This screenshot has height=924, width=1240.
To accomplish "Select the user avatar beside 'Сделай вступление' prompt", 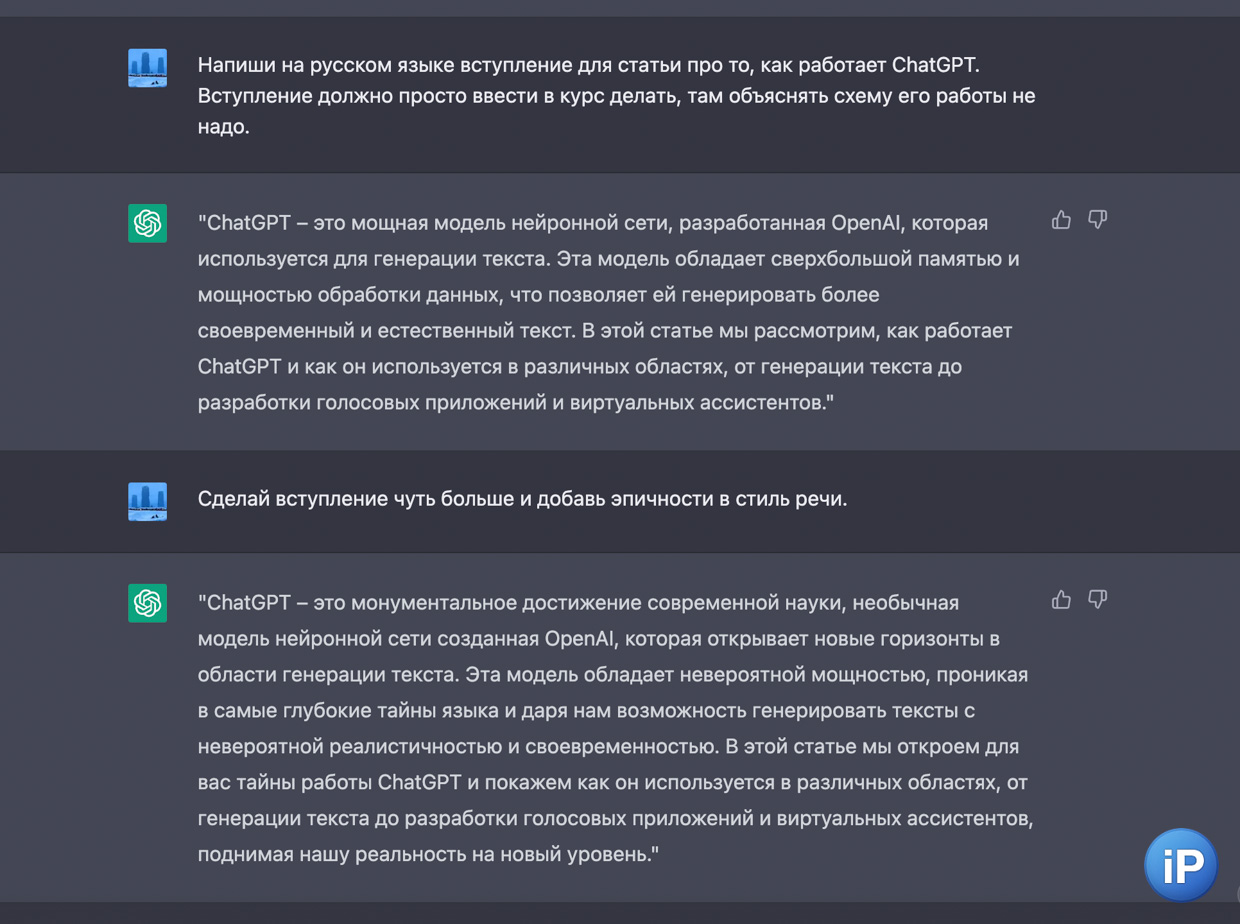I will click(147, 501).
